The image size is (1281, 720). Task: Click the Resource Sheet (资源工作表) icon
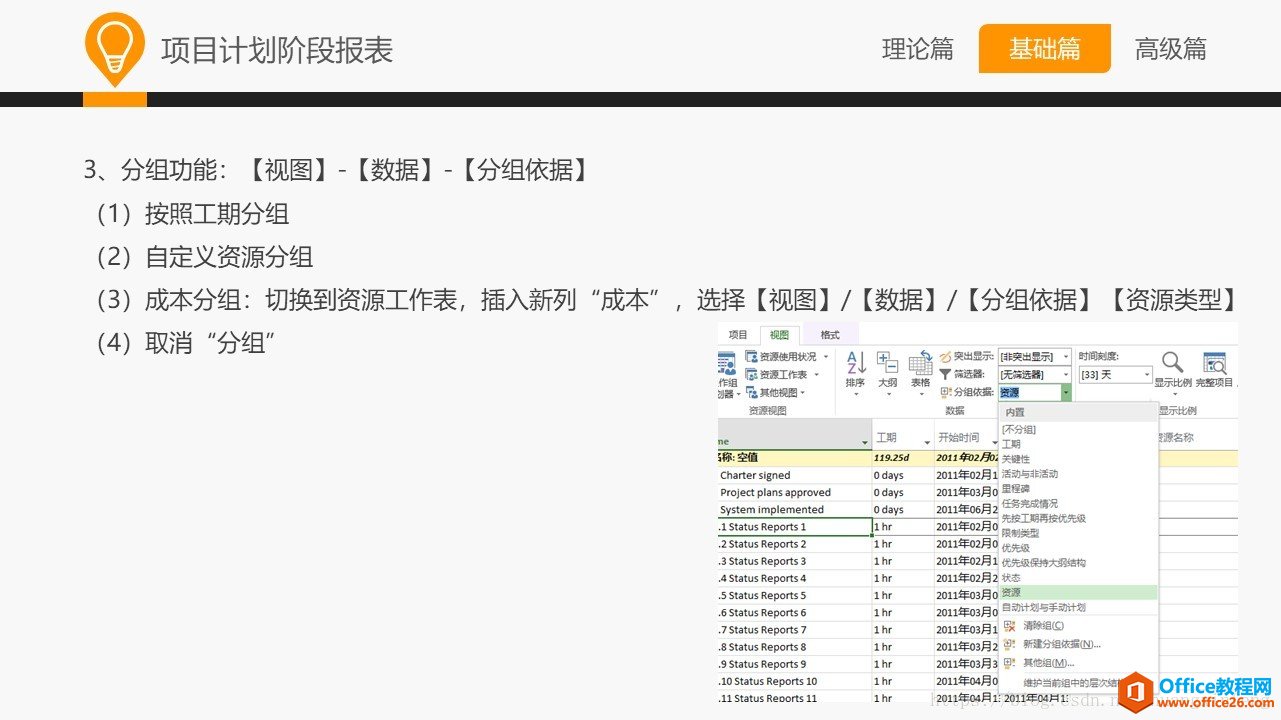pyautogui.click(x=752, y=374)
